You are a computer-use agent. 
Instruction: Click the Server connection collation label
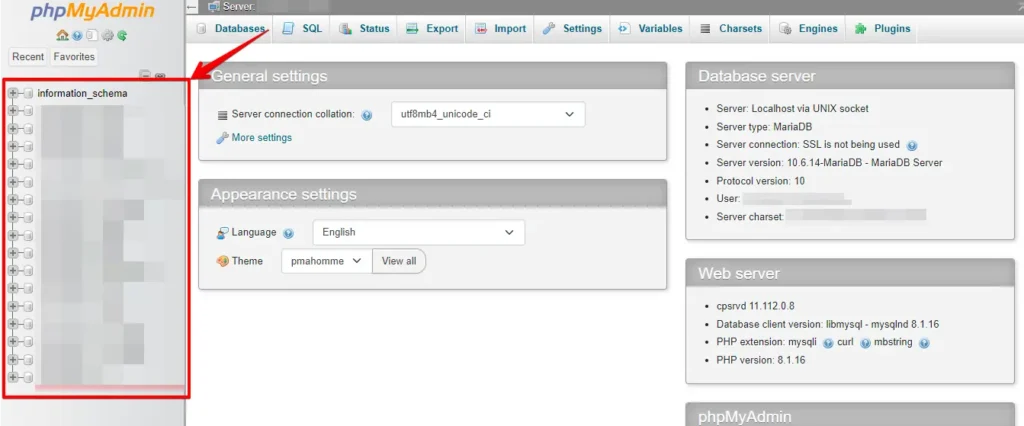[x=293, y=114]
